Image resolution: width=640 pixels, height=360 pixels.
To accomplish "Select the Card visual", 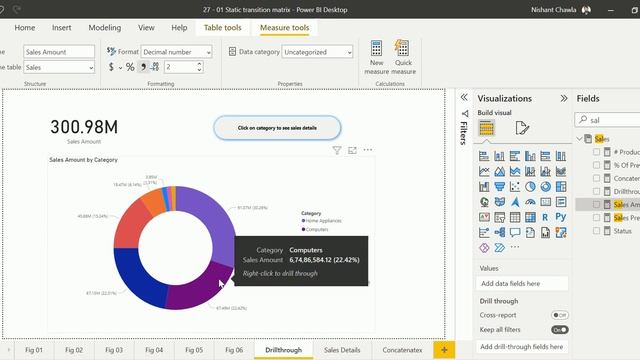I will (545, 202).
